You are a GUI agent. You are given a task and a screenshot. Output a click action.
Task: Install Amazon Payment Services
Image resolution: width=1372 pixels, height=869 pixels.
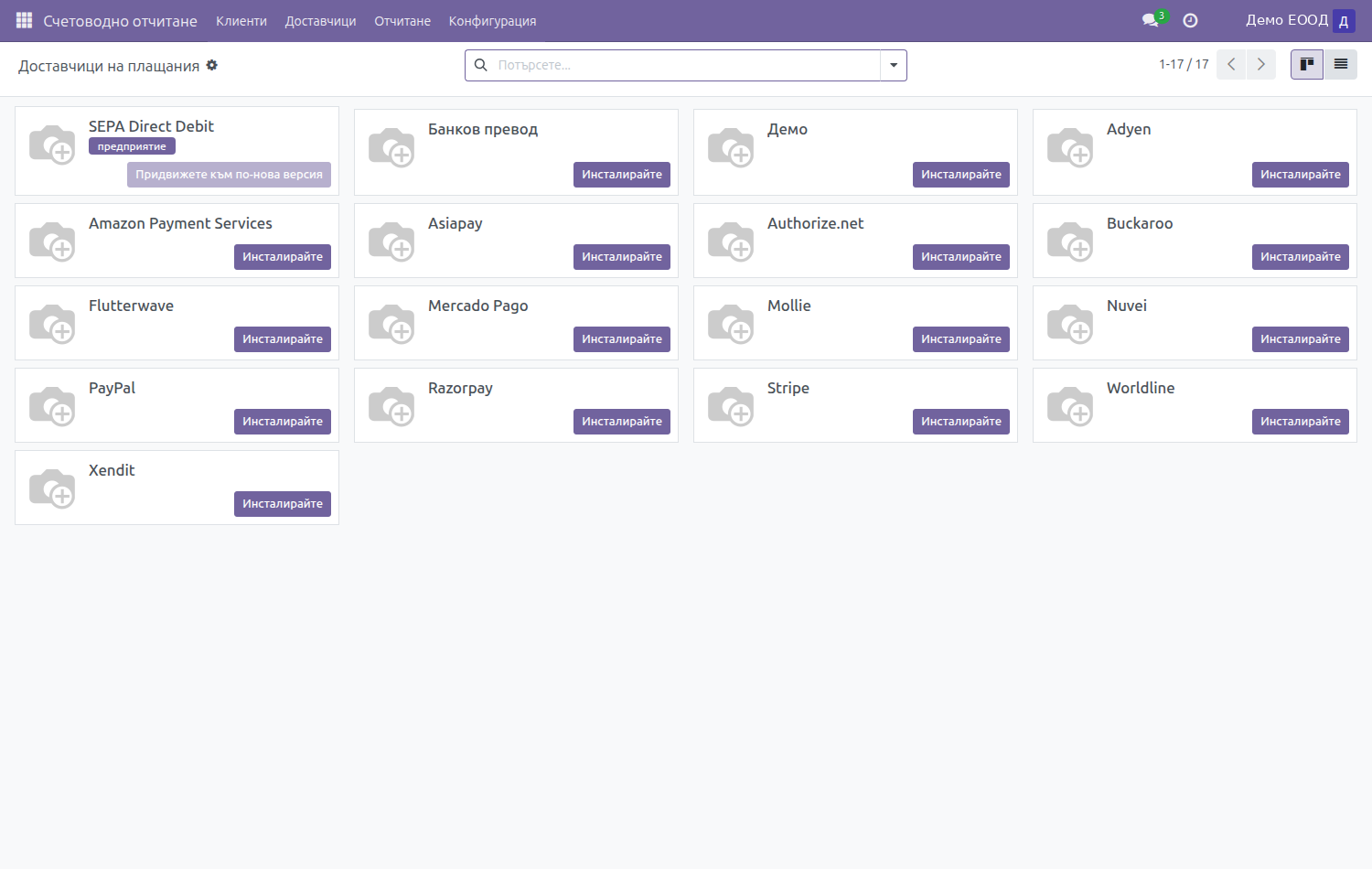(x=283, y=257)
